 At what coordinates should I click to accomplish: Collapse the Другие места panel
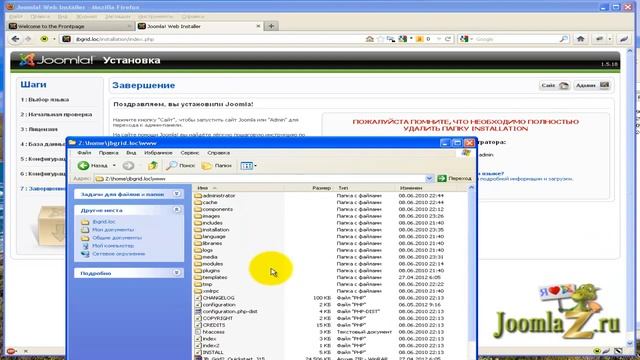click(177, 210)
